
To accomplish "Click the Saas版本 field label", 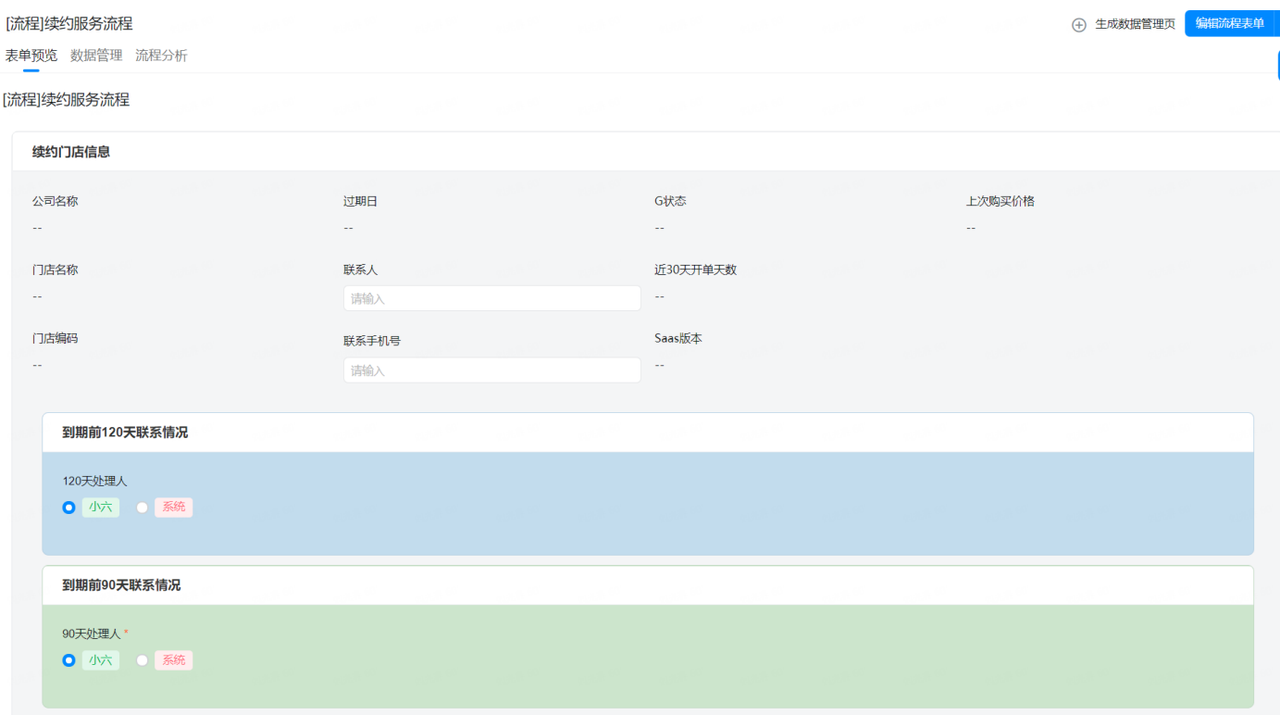I will pos(678,339).
